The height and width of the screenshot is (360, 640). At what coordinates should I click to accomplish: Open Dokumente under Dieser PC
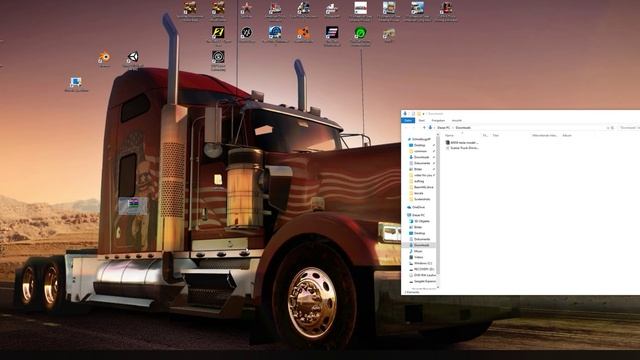coord(422,239)
